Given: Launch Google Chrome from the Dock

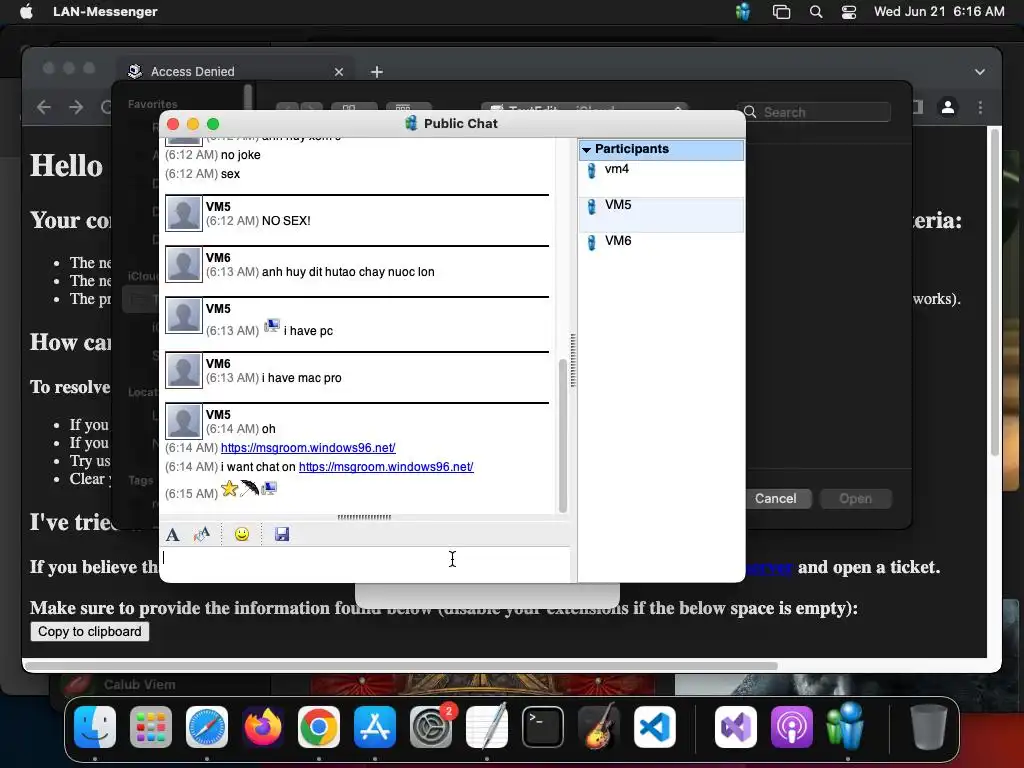Looking at the screenshot, I should pyautogui.click(x=319, y=727).
